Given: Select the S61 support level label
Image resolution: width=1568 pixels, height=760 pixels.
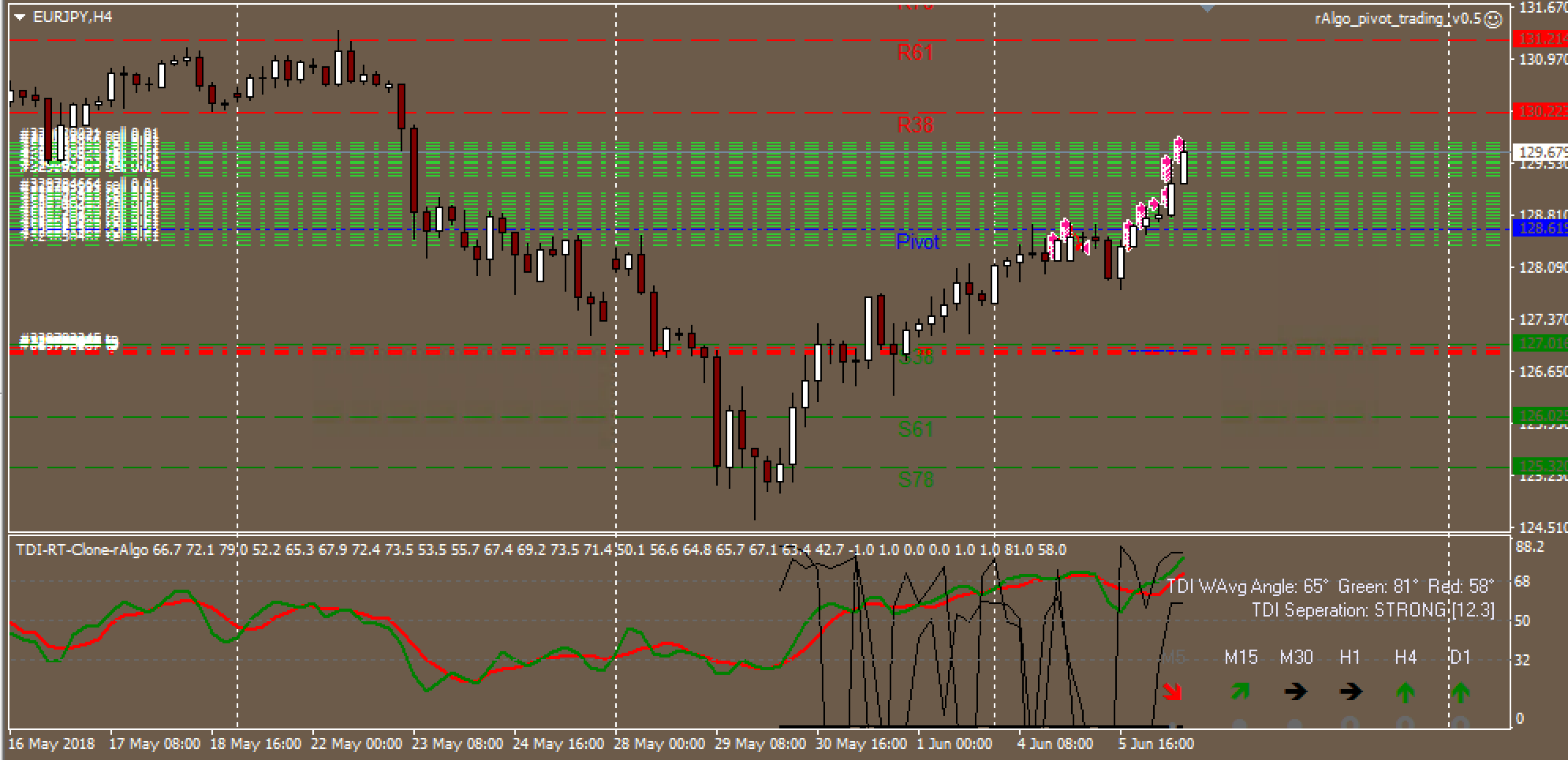Looking at the screenshot, I should [916, 429].
